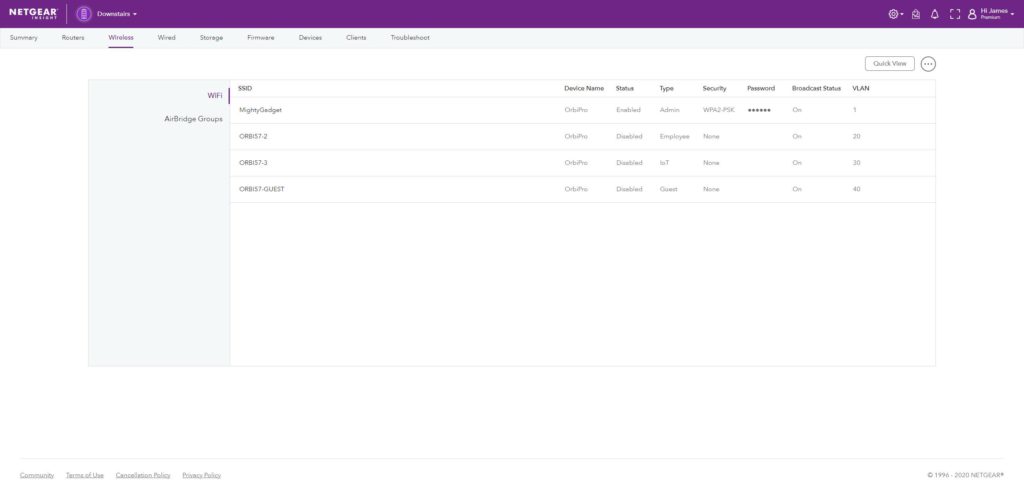Open the Troubleshoot tab
Screen dimensions: 1024x492
410,37
